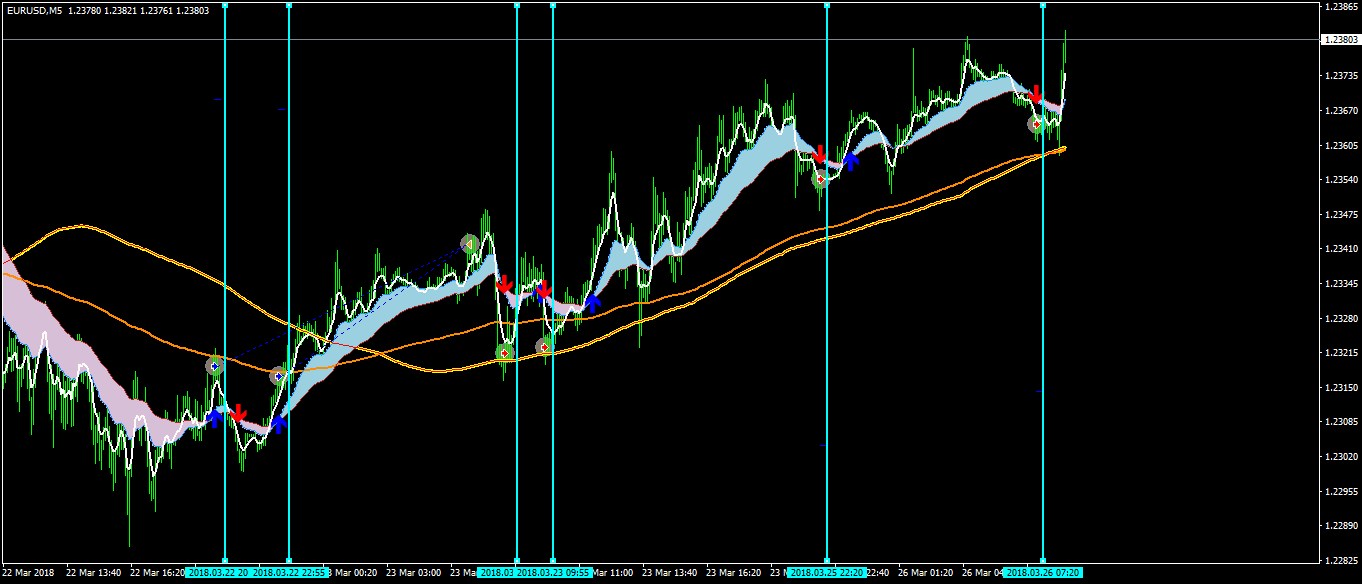Screen dimensions: 1362x584
Task: Click the current price label 1.23803
Action: (x=1340, y=40)
